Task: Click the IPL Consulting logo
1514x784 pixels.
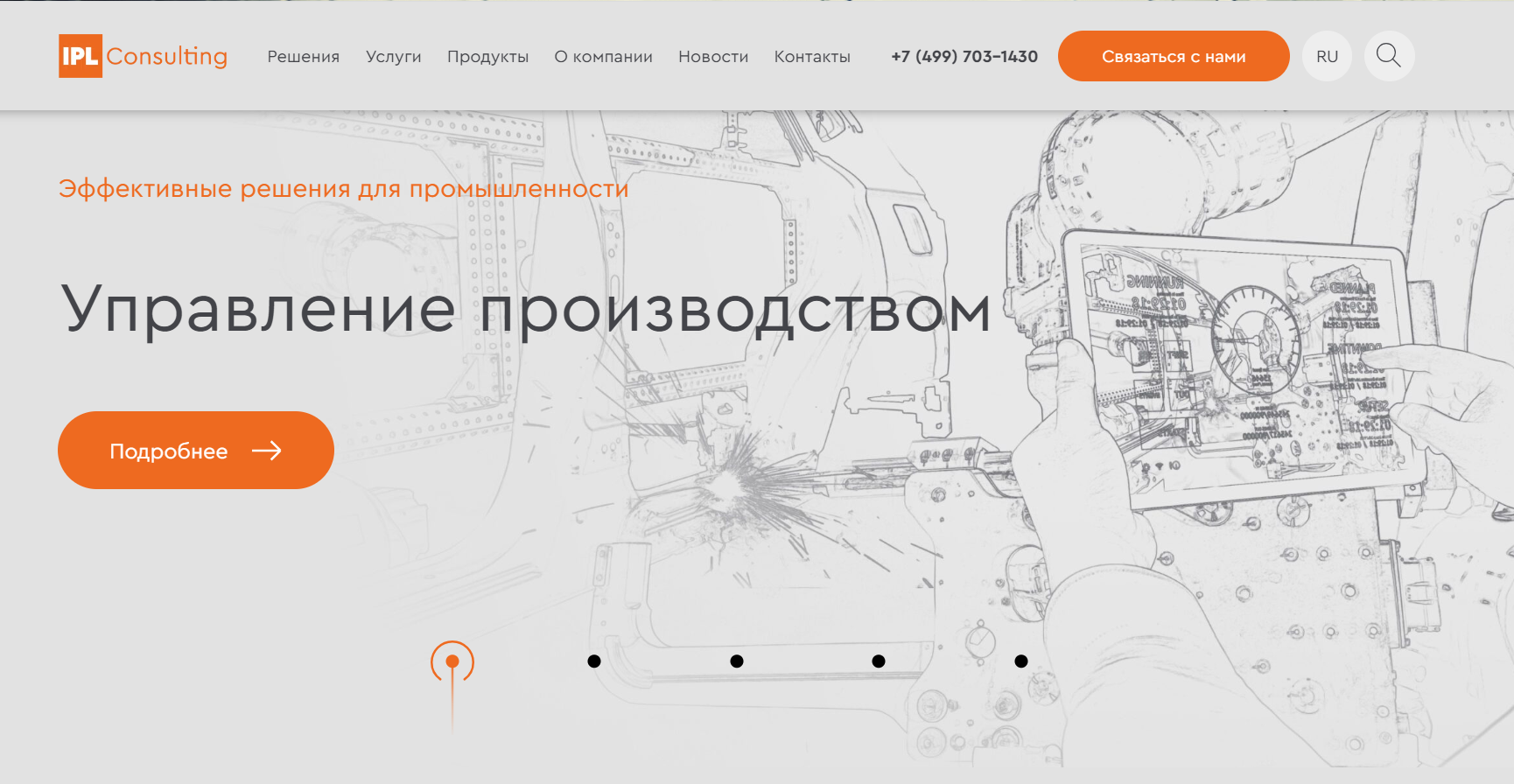Action: click(144, 56)
